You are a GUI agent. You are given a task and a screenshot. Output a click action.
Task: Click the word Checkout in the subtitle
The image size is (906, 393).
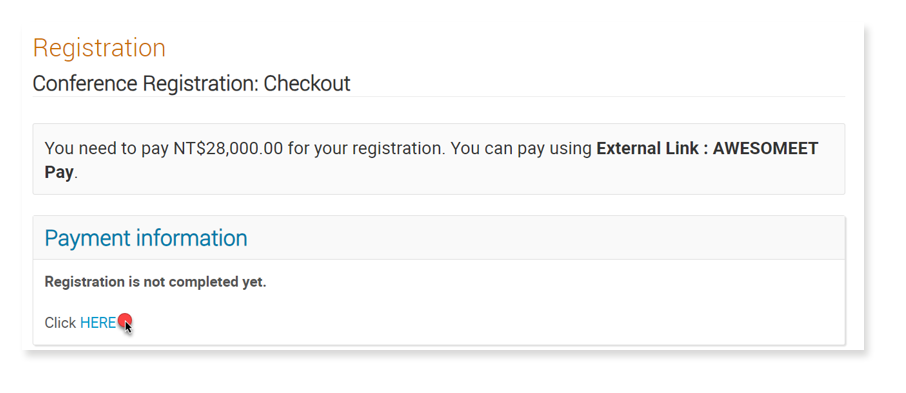pos(307,84)
